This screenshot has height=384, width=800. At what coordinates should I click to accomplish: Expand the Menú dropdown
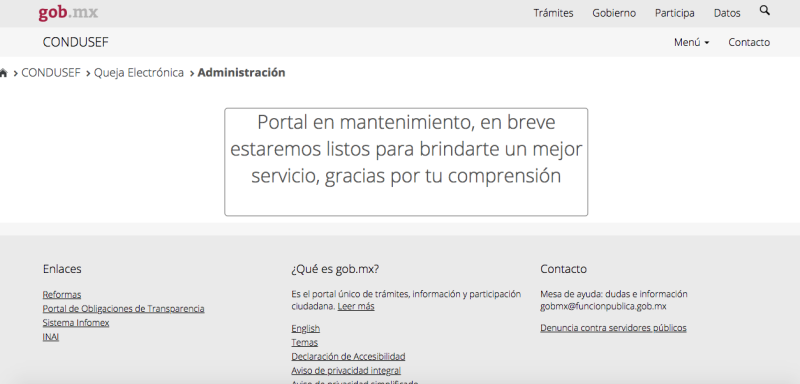click(x=691, y=42)
